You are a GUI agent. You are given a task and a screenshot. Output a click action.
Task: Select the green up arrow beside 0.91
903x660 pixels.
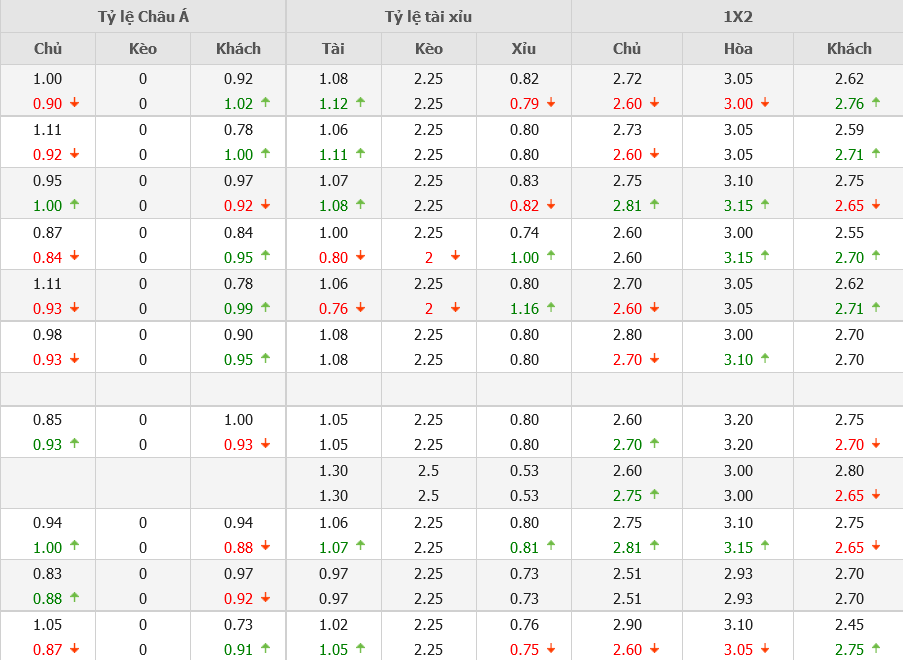pyautogui.click(x=265, y=649)
